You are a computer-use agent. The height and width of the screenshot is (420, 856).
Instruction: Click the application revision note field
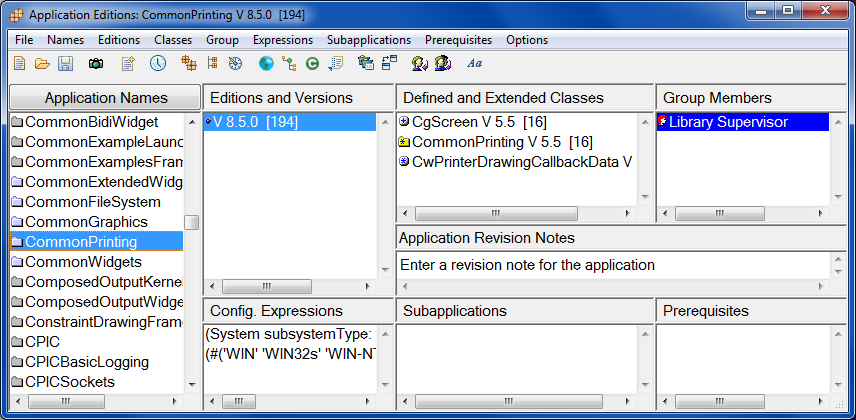point(612,265)
